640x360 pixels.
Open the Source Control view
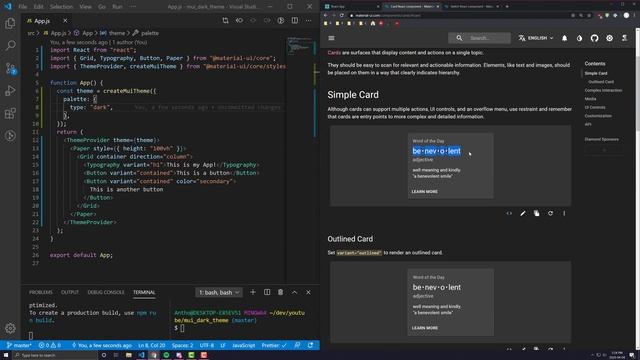(x=10, y=68)
